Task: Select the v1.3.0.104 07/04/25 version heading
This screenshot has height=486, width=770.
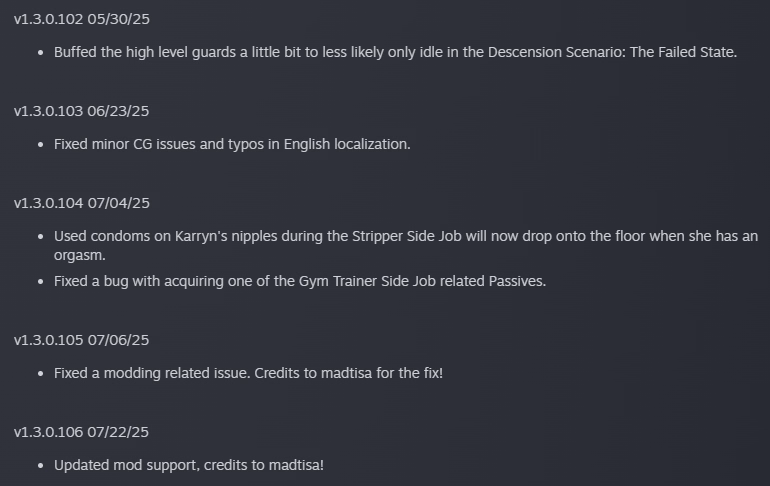Action: coord(82,203)
